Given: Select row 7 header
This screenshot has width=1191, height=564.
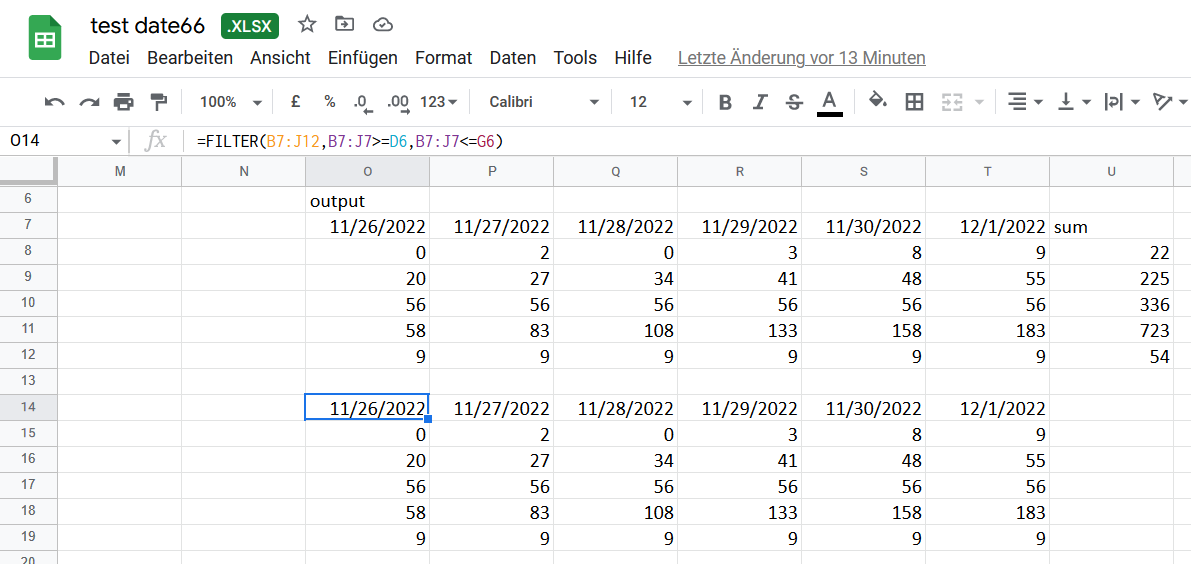Looking at the screenshot, I should click(x=29, y=226).
